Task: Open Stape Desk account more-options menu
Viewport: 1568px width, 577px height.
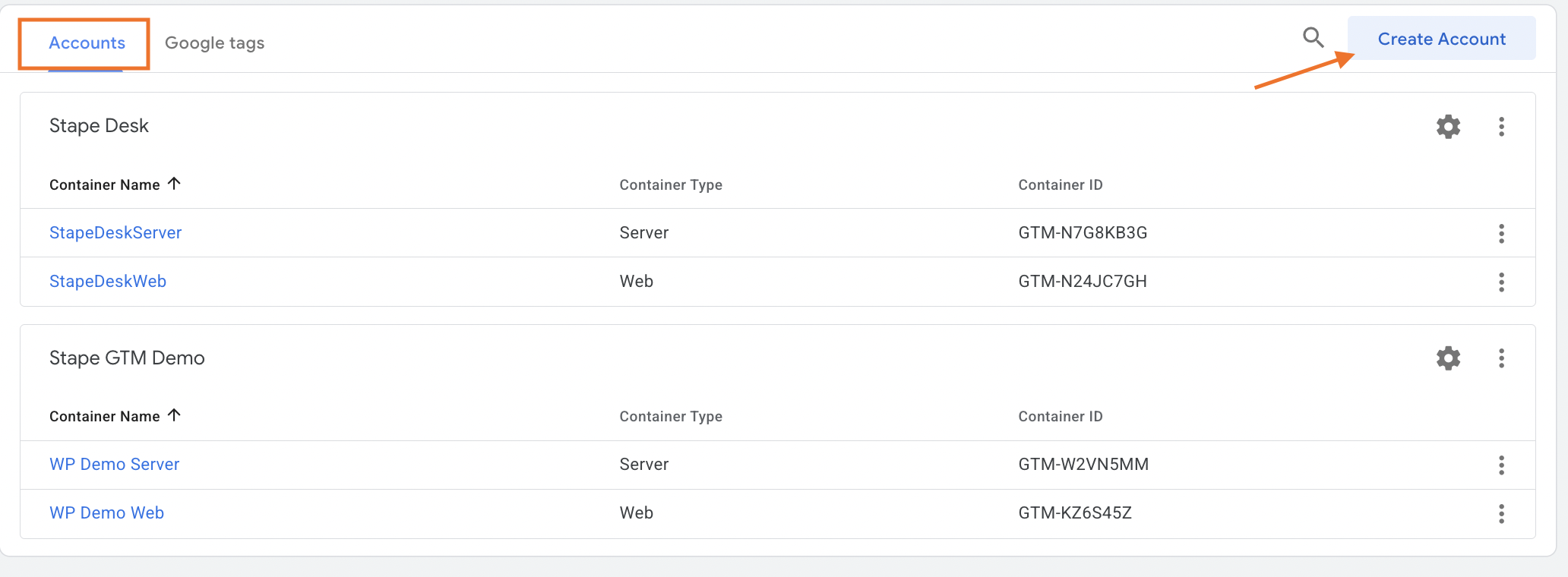Action: [1501, 126]
